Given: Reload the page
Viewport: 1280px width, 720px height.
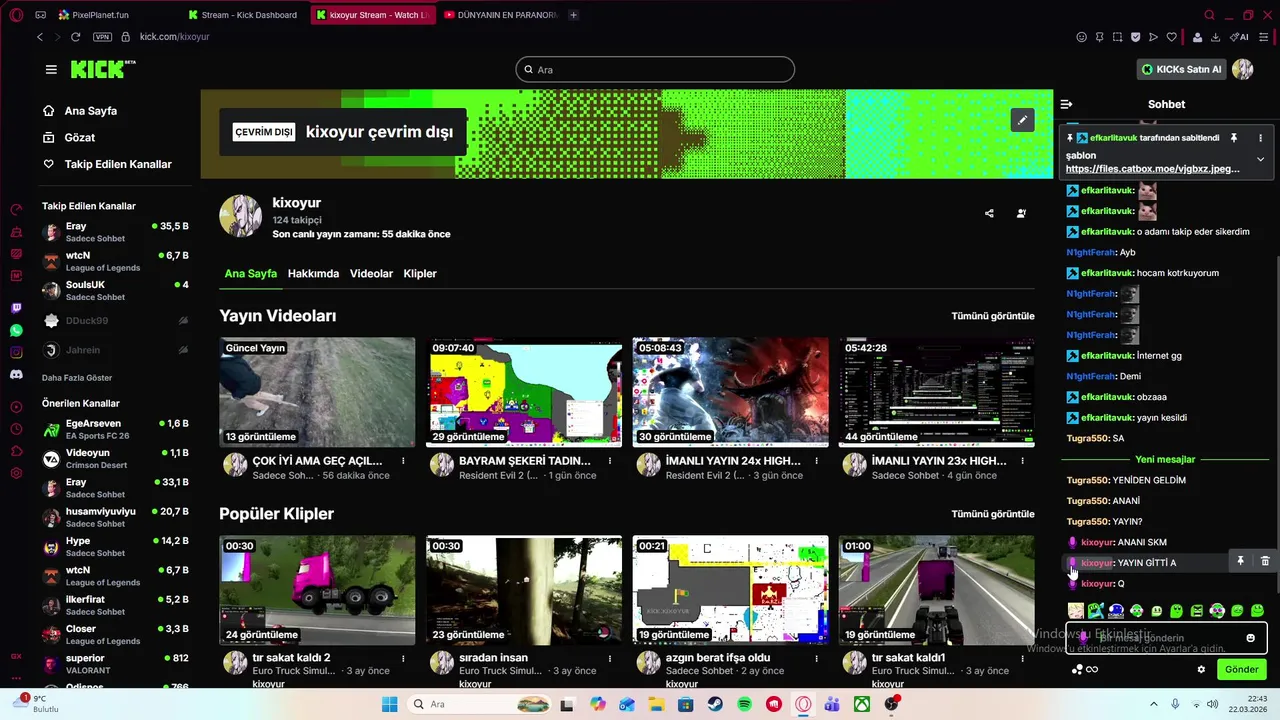Looking at the screenshot, I should coord(75,37).
